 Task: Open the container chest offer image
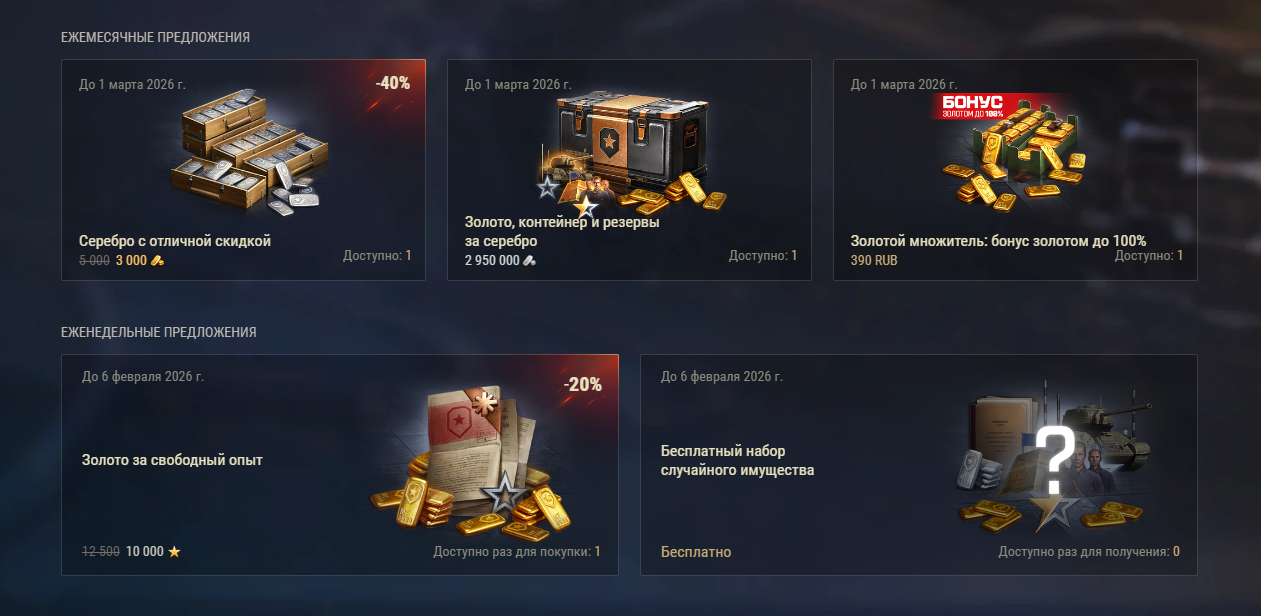coord(628,154)
